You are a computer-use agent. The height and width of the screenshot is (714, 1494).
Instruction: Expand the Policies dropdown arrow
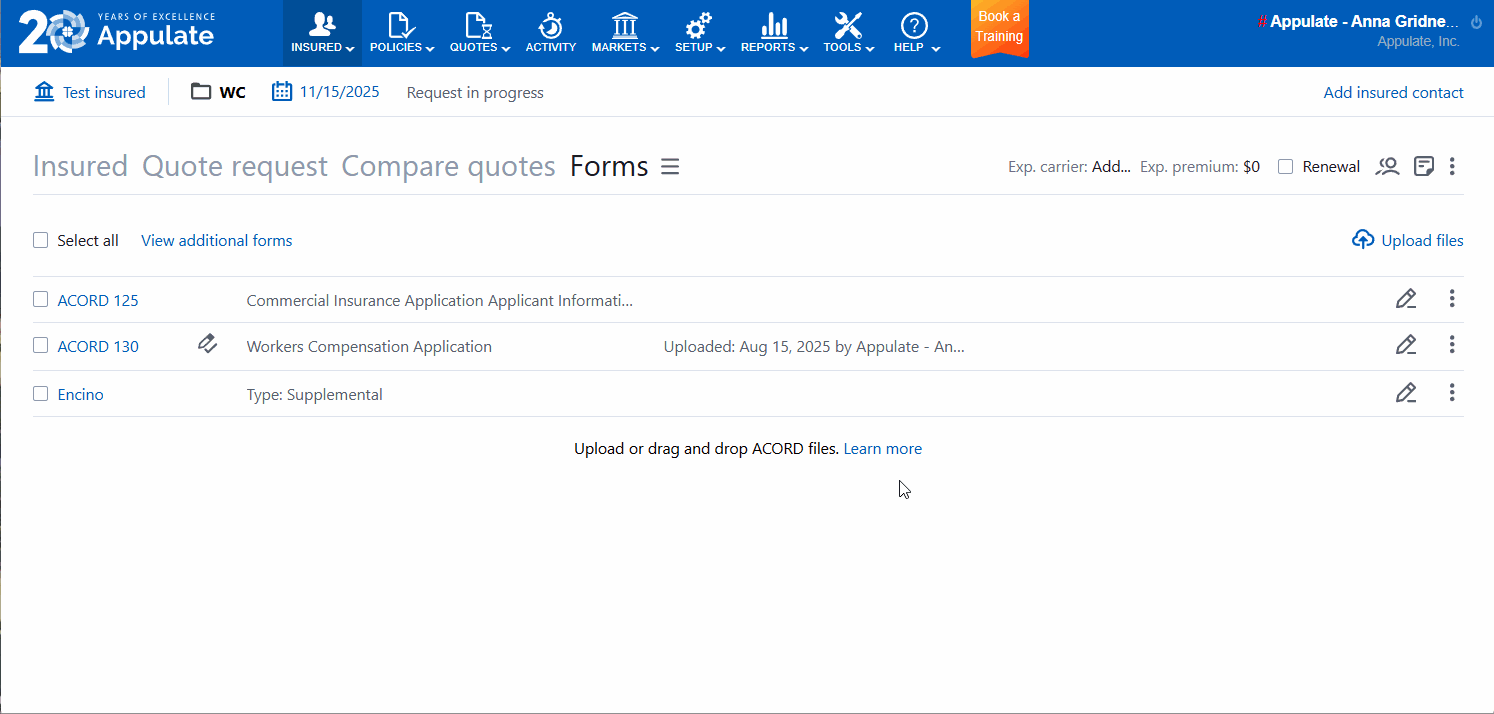[429, 48]
